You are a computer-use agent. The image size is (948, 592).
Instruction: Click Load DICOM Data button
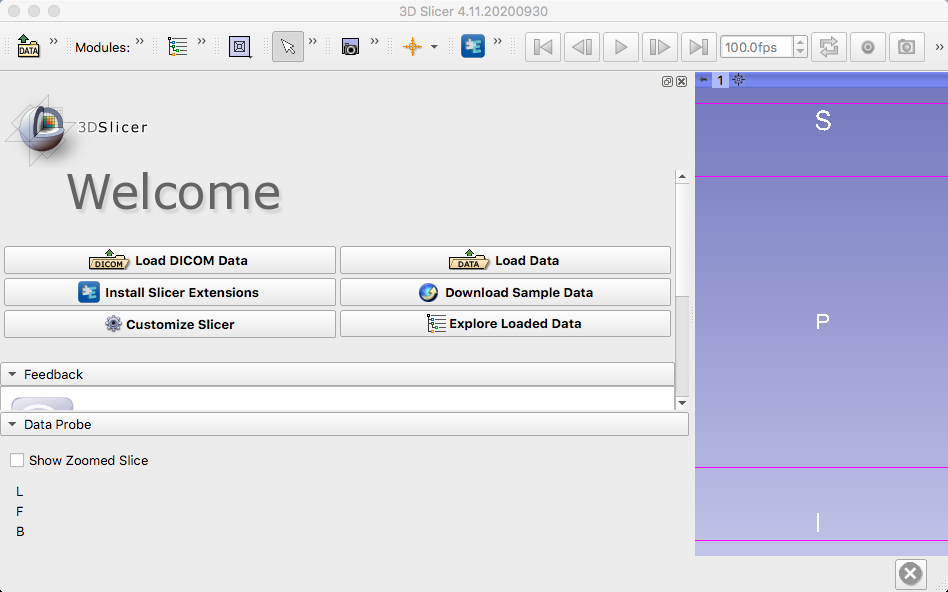pyautogui.click(x=170, y=260)
